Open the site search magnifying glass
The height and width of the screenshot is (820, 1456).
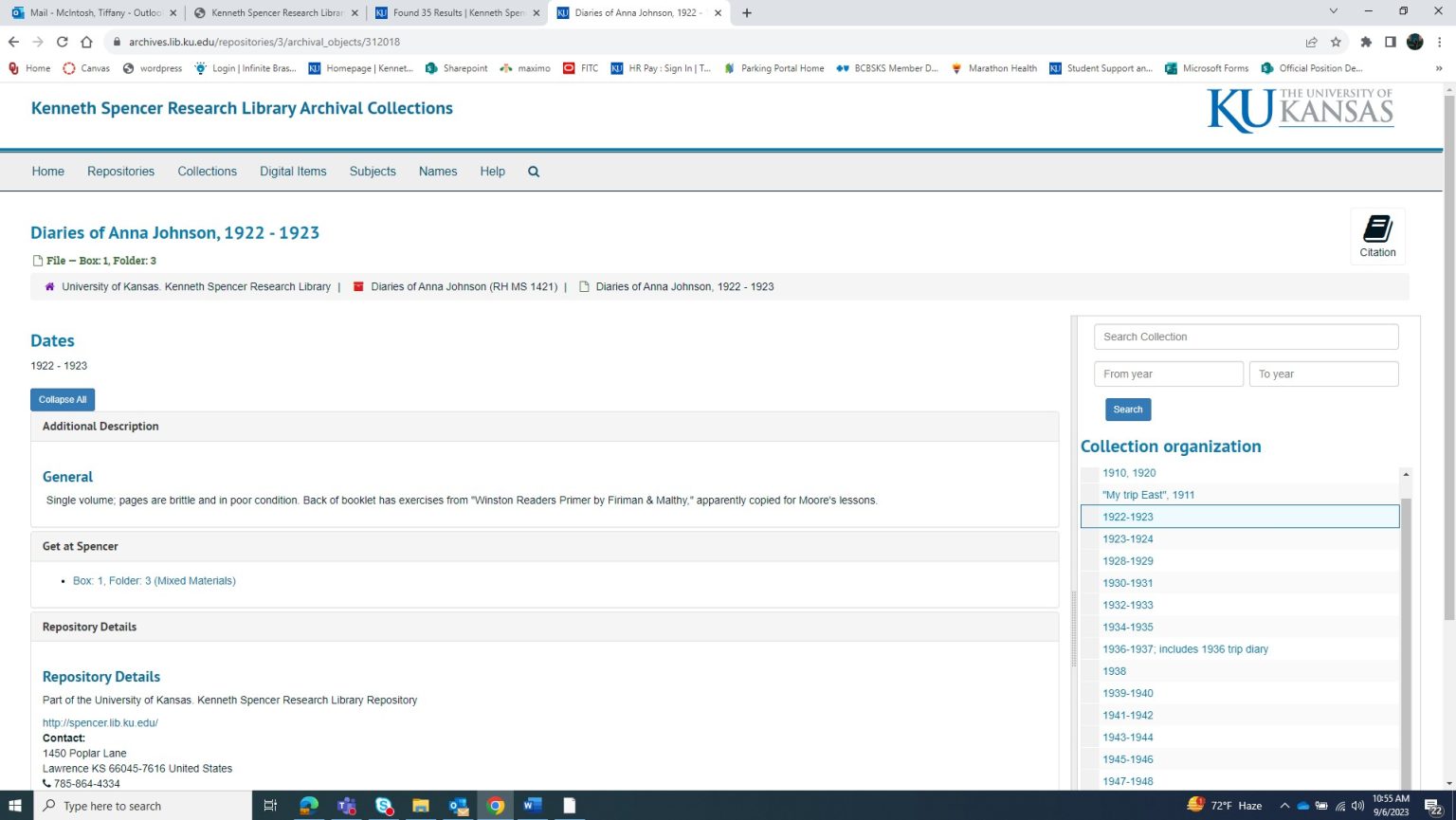(534, 172)
